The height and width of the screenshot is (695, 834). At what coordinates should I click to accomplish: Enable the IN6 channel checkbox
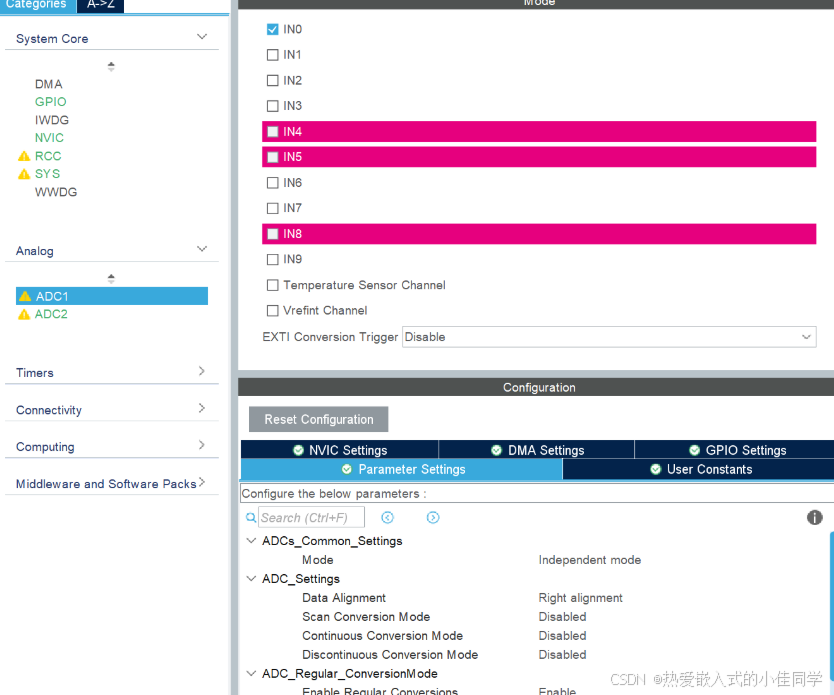pos(272,182)
